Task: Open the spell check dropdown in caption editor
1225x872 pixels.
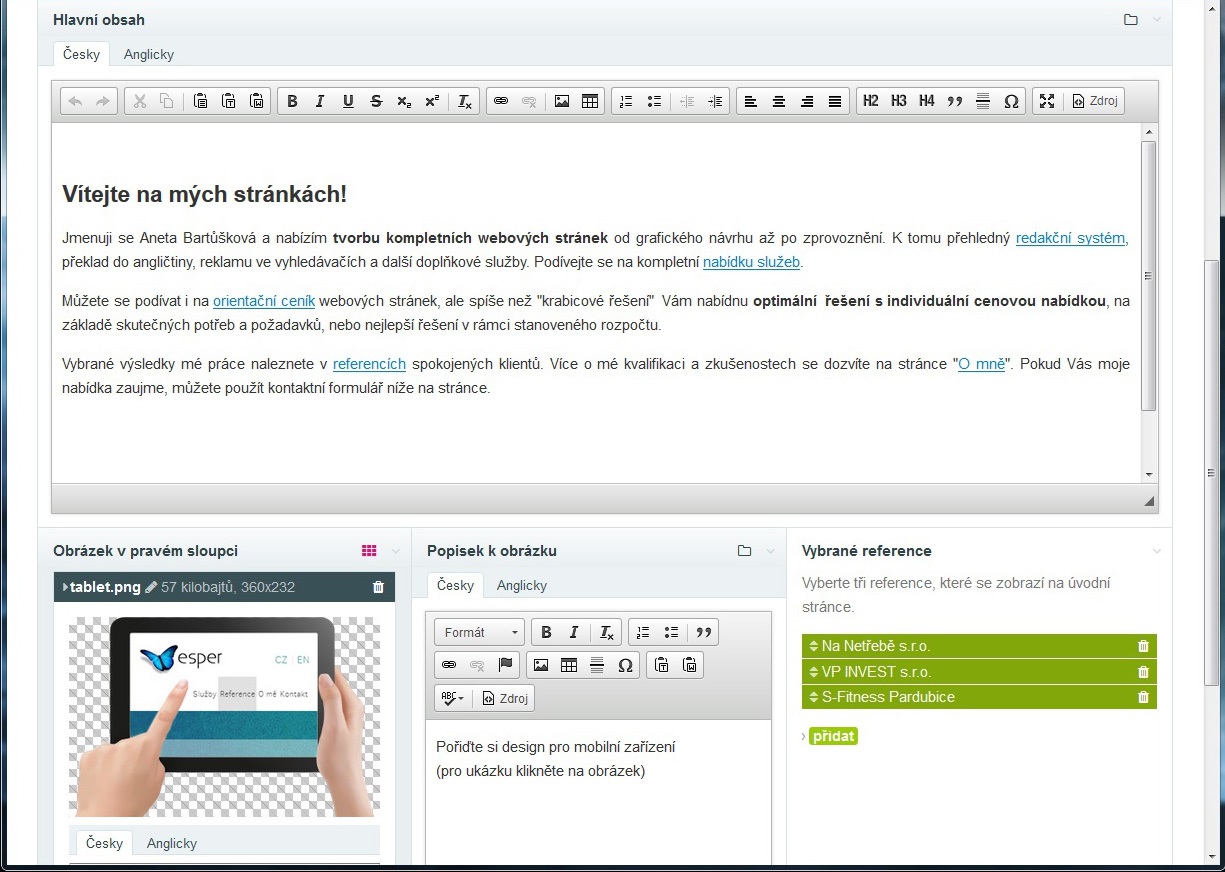Action: tap(452, 698)
